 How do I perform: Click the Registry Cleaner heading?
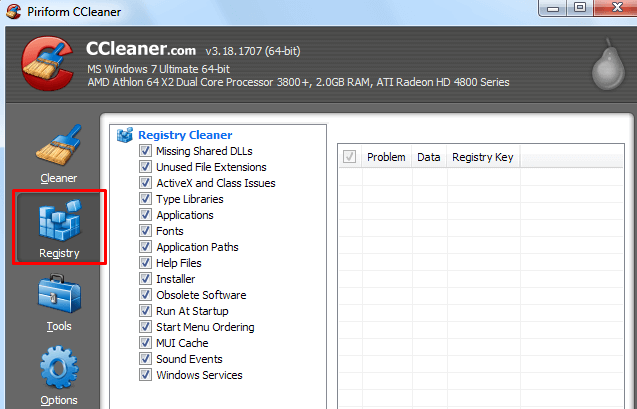[185, 135]
